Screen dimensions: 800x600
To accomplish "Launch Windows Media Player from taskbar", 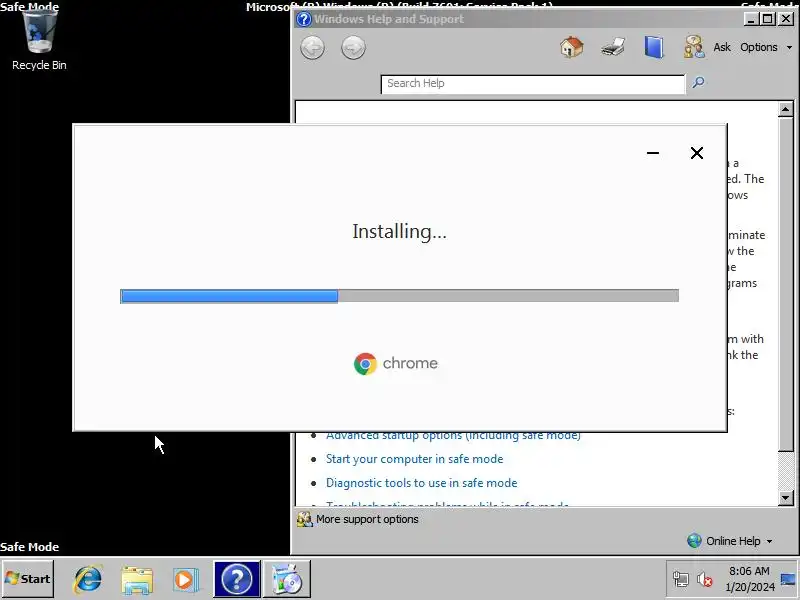I will click(185, 580).
